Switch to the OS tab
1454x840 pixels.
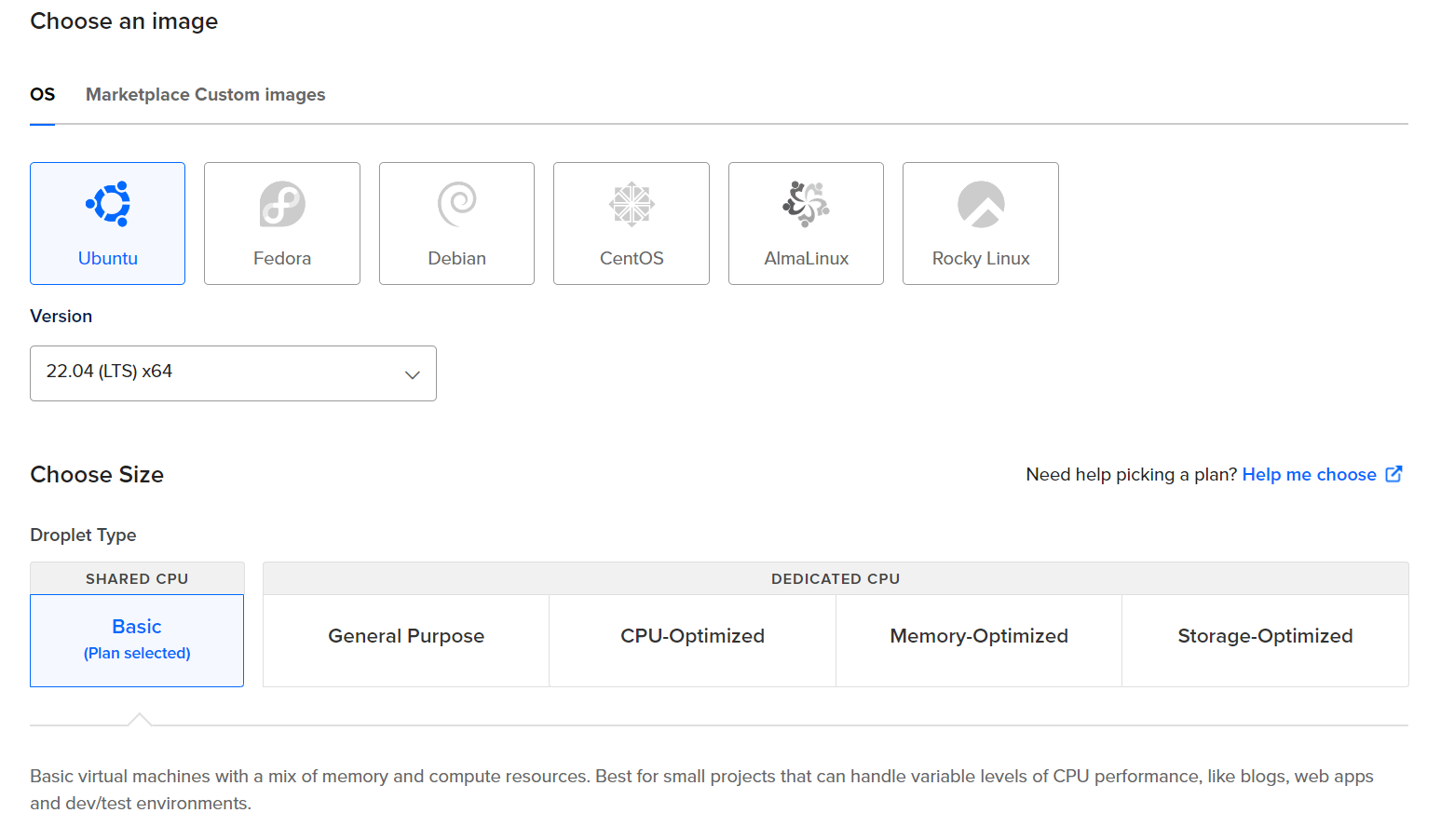click(x=43, y=95)
